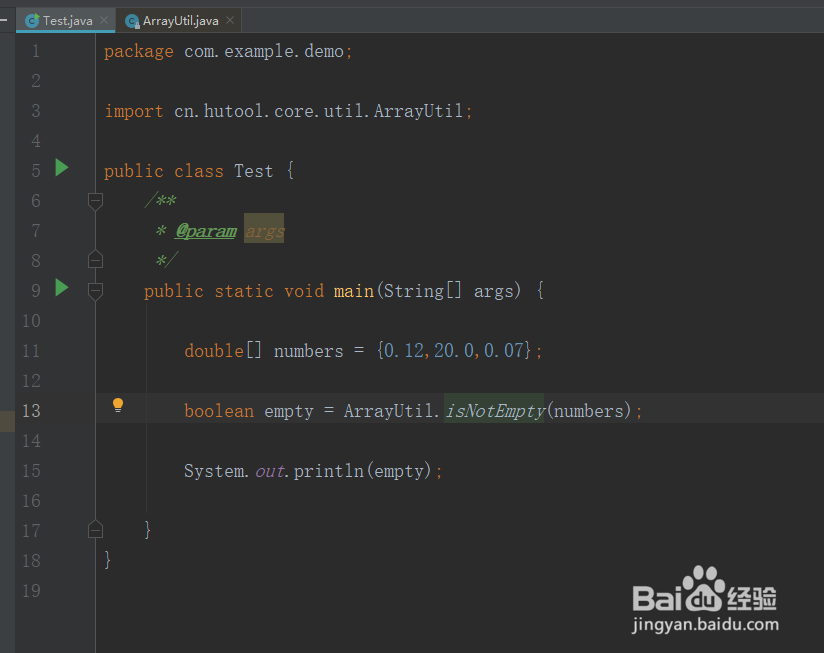Image resolution: width=824 pixels, height=653 pixels.
Task: Click the package com.example.demo declaration
Action: click(x=228, y=51)
